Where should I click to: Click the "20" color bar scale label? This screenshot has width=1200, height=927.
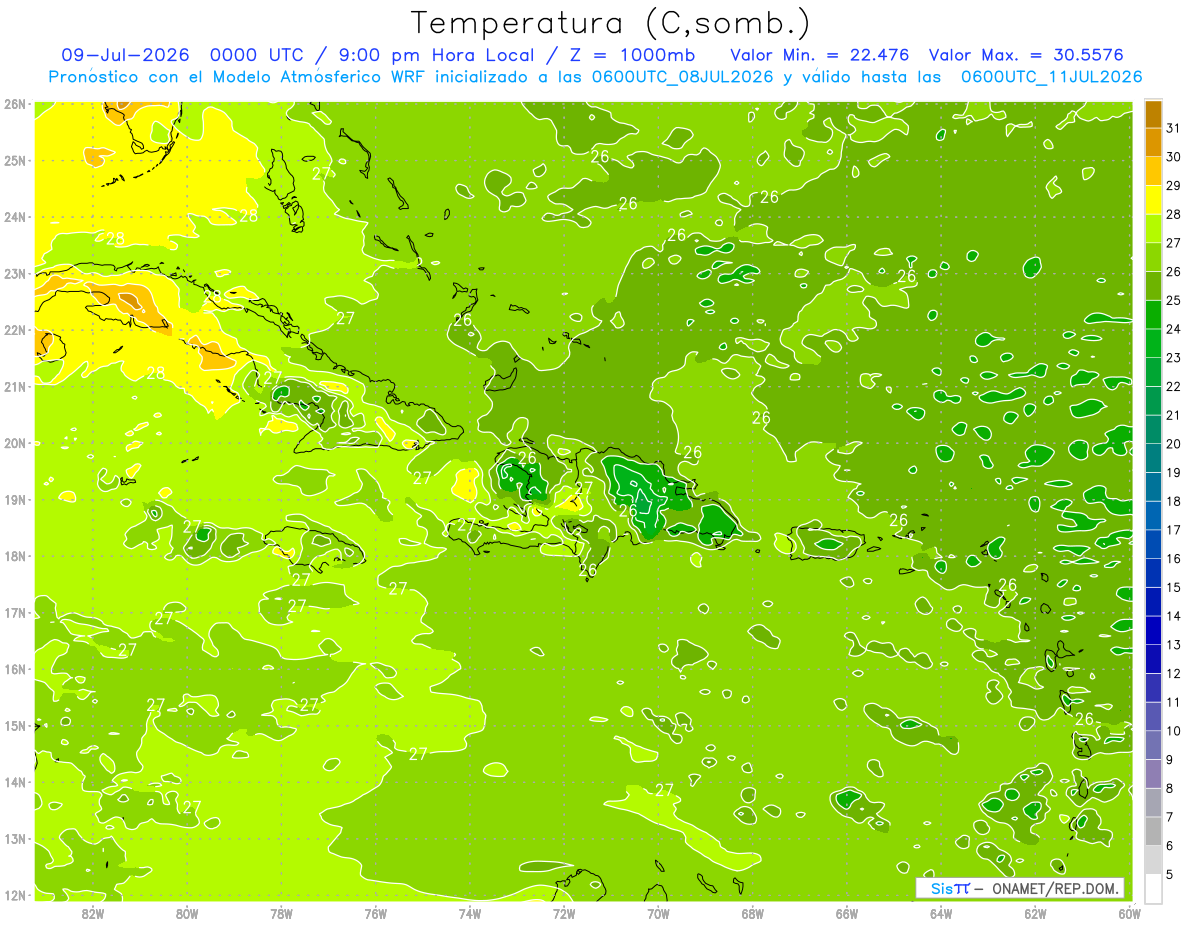[1173, 443]
